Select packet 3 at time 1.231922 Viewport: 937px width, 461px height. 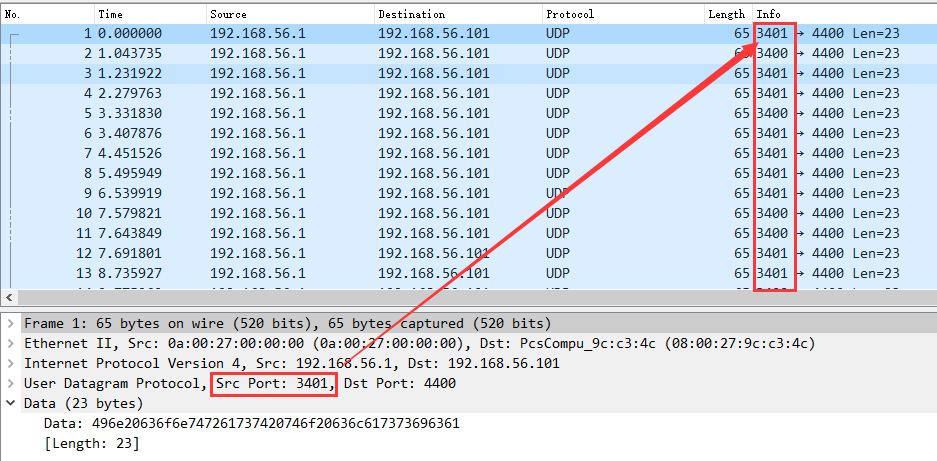468,74
